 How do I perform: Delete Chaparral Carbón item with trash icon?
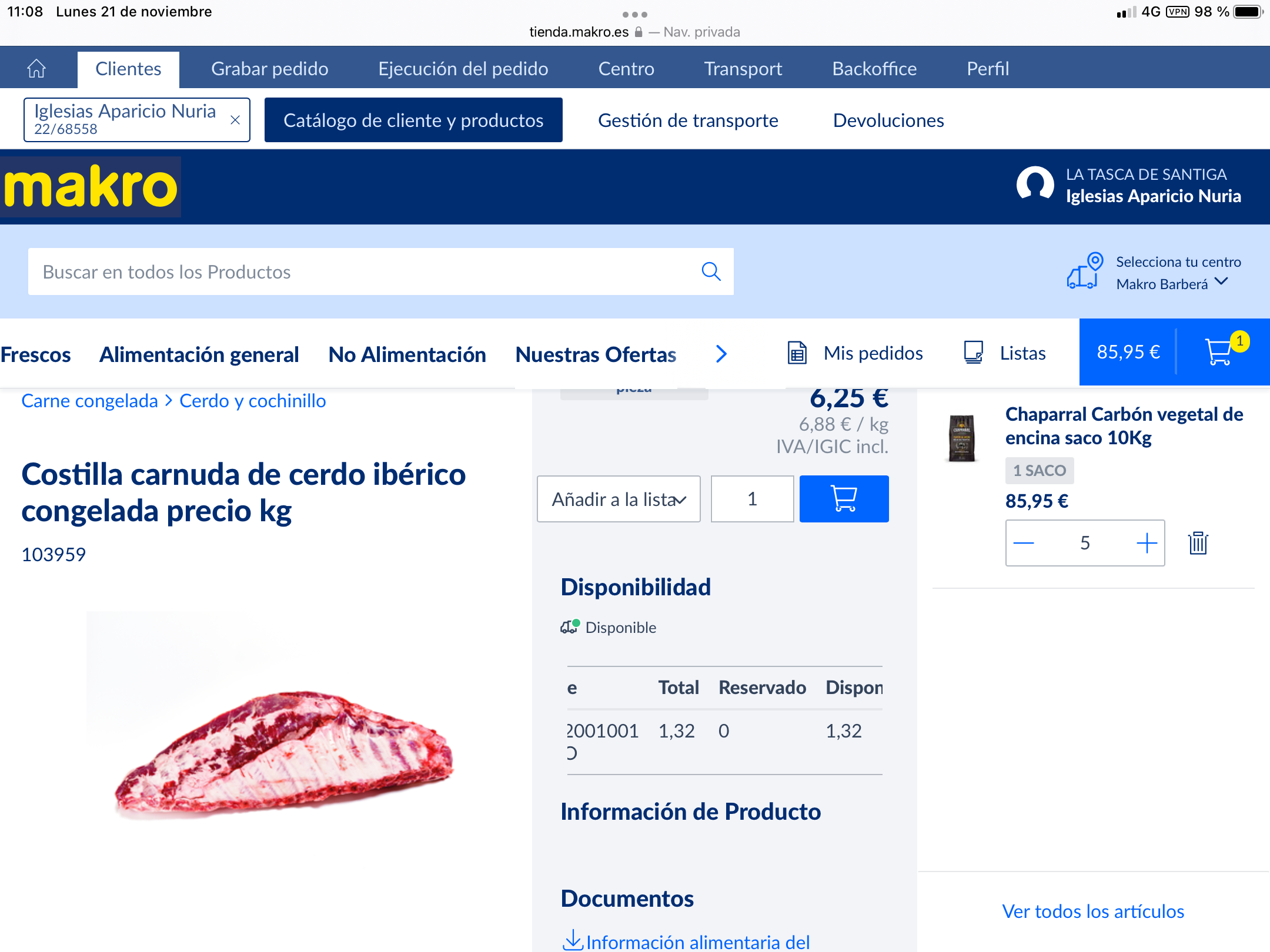[1198, 543]
